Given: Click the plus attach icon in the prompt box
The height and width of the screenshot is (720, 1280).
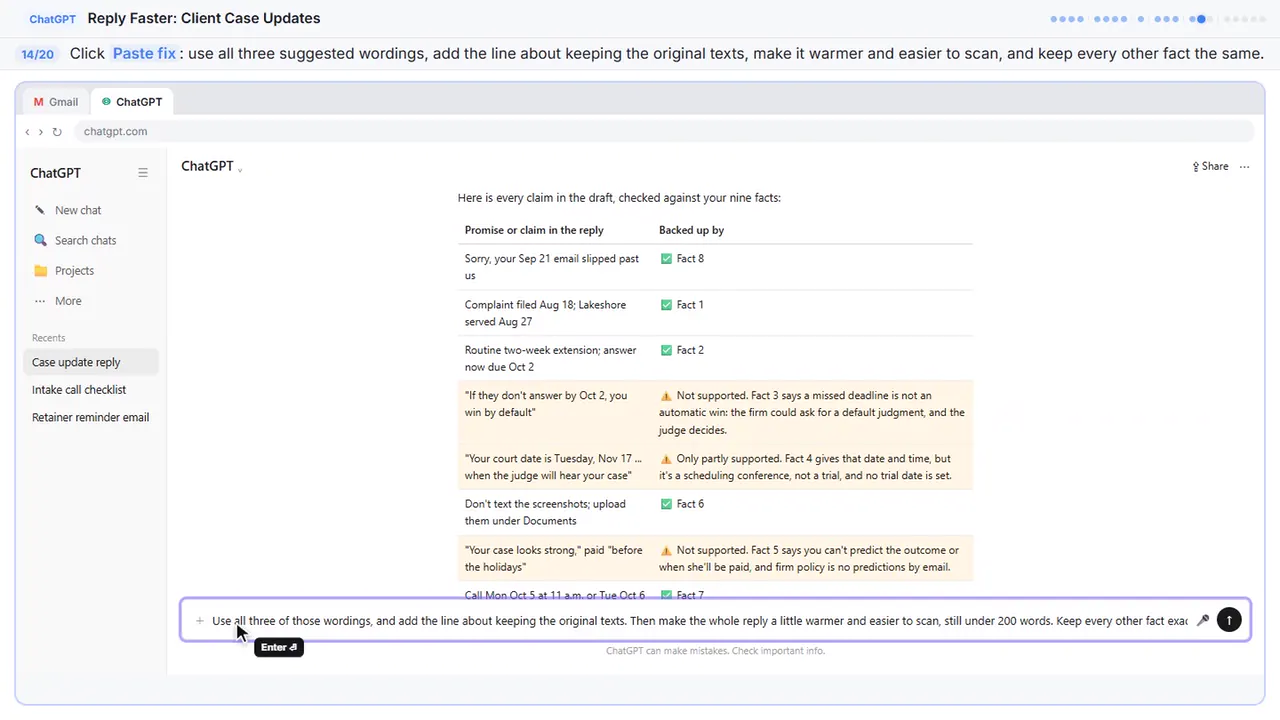Looking at the screenshot, I should tap(200, 621).
